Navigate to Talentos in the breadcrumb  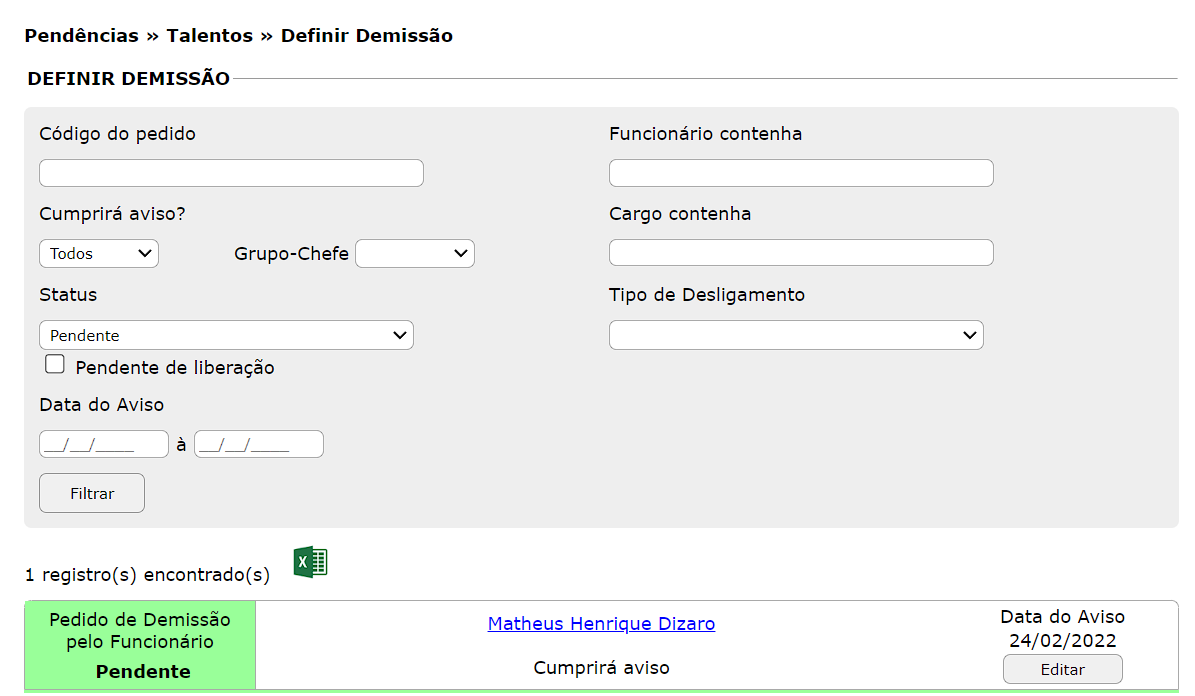tap(210, 36)
